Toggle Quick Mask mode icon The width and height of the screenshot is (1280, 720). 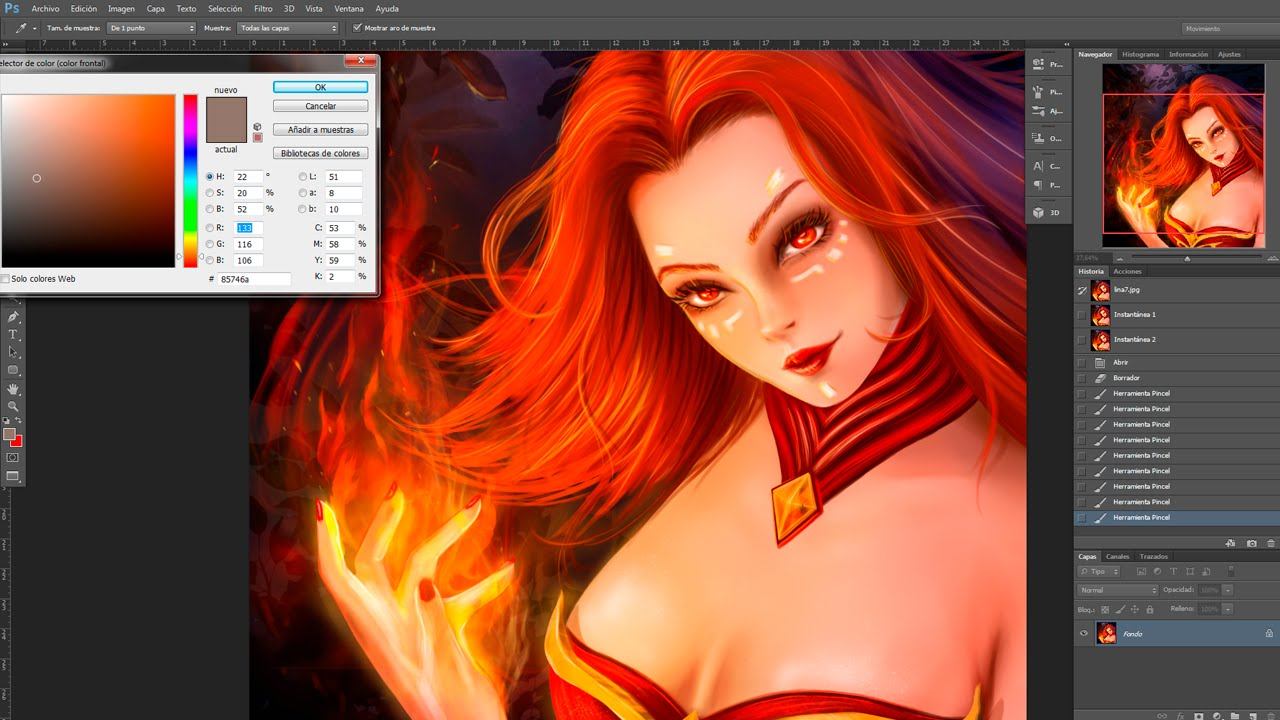[x=13, y=457]
